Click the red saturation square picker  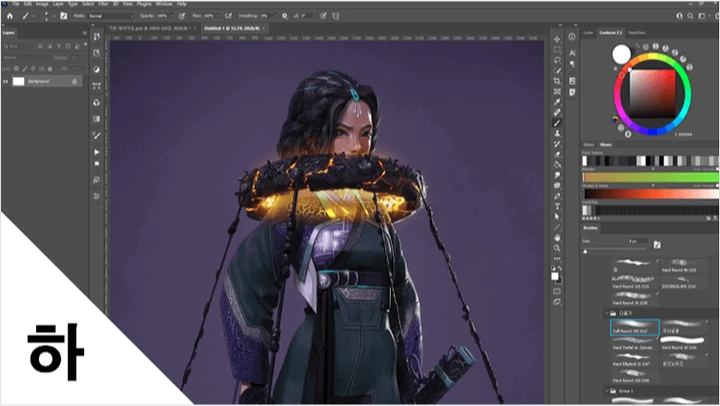coord(652,93)
